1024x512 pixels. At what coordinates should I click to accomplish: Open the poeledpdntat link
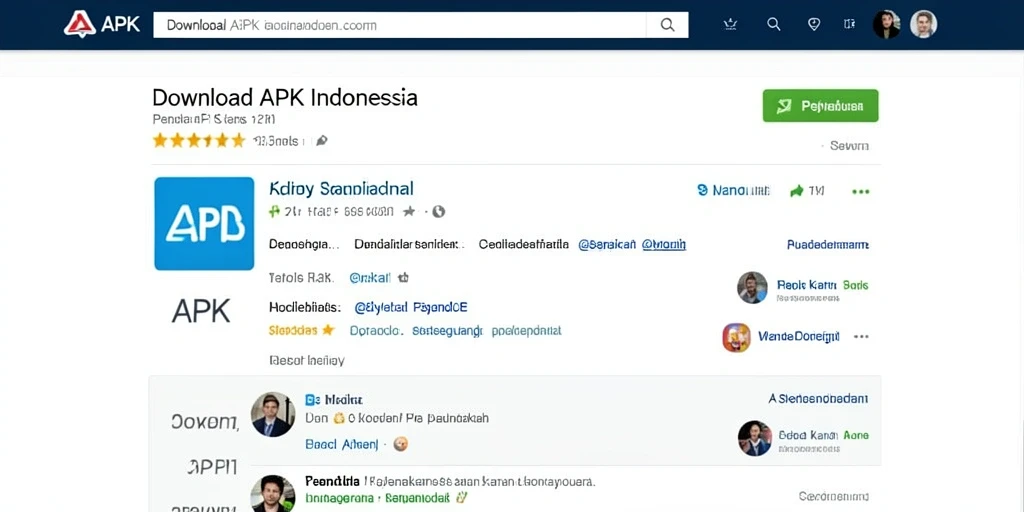[526, 331]
